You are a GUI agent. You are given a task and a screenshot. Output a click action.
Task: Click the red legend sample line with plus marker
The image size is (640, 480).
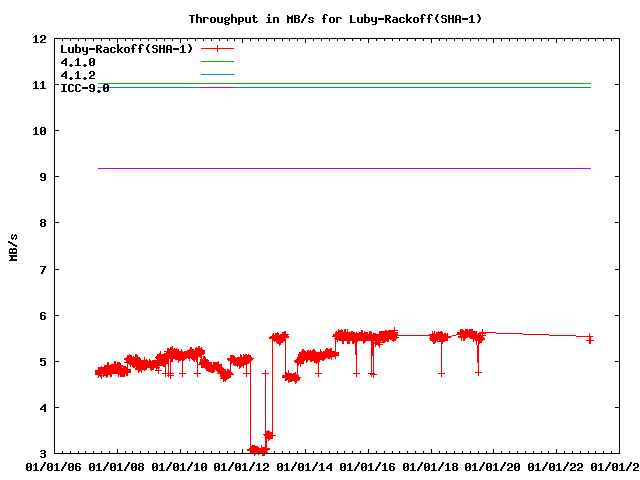[x=217, y=48]
